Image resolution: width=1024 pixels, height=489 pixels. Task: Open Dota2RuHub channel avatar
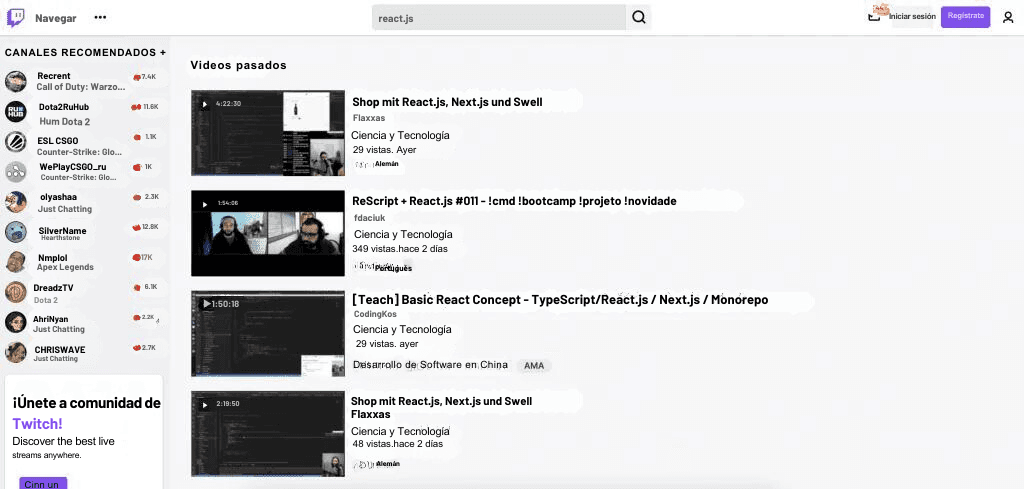coord(16,111)
